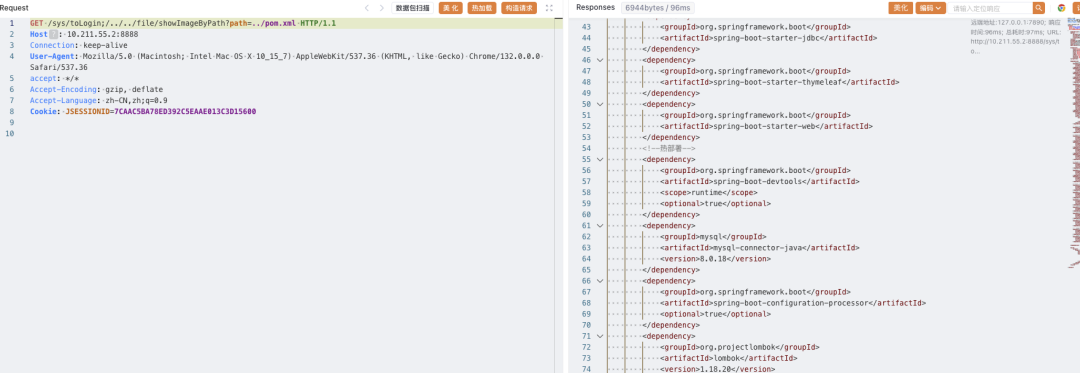The width and height of the screenshot is (1080, 373).
Task: Click the scope runtime line
Action: (x=709, y=192)
